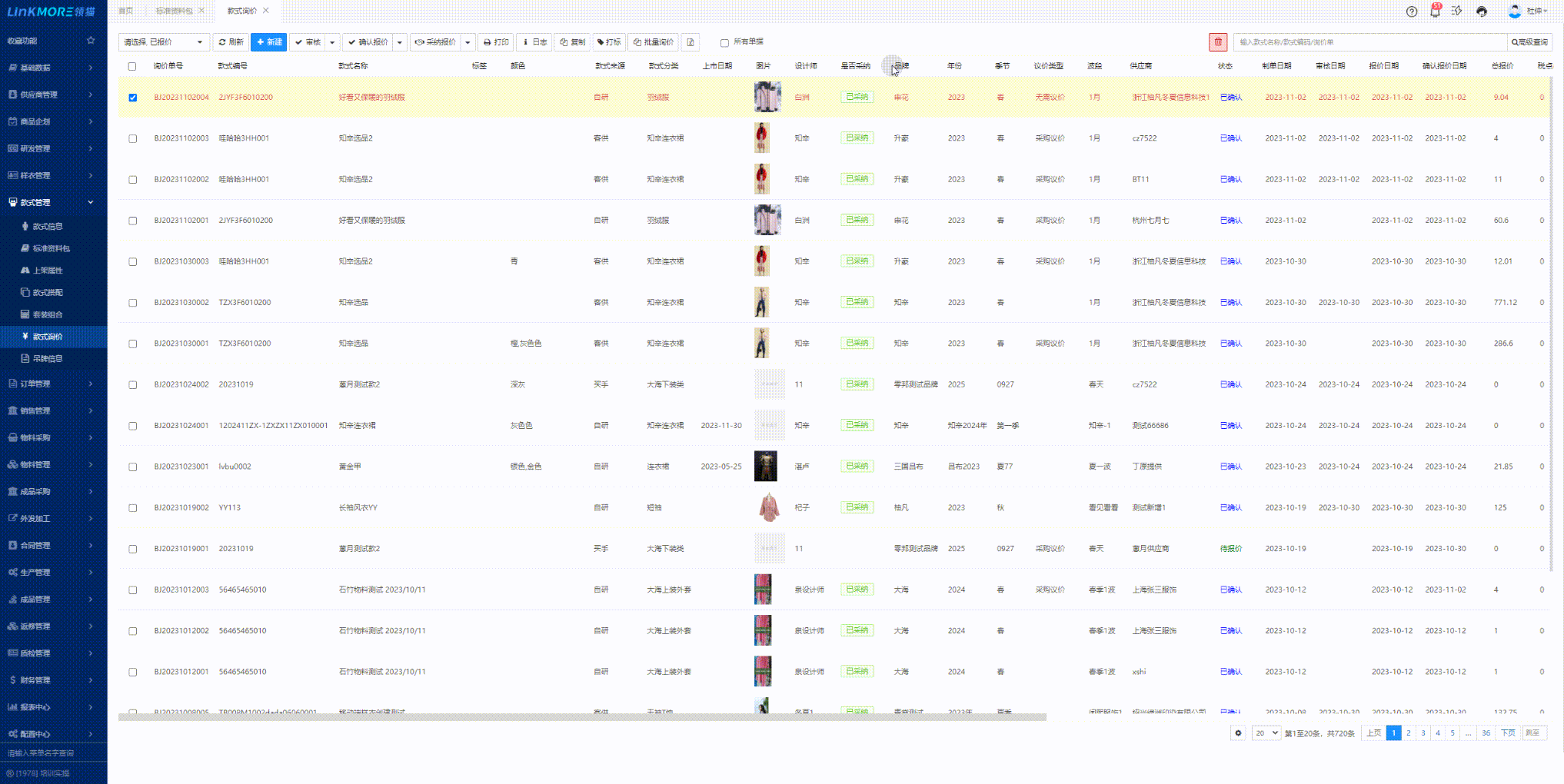
Task: Click the 高级查询 advanced search button
Action: pyautogui.click(x=1529, y=42)
